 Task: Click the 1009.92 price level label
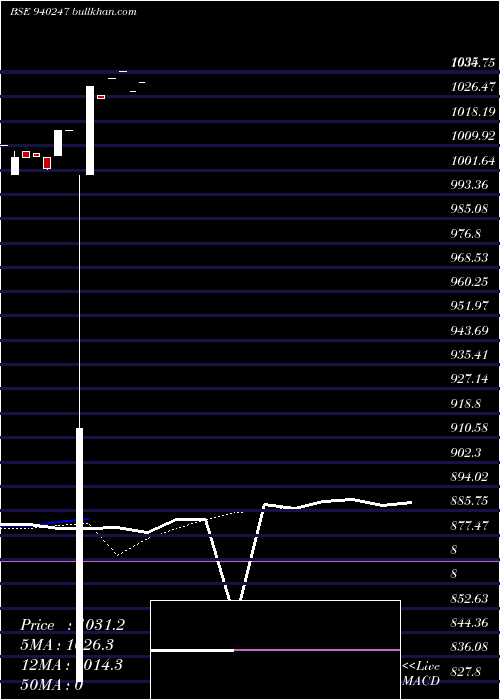(473, 136)
